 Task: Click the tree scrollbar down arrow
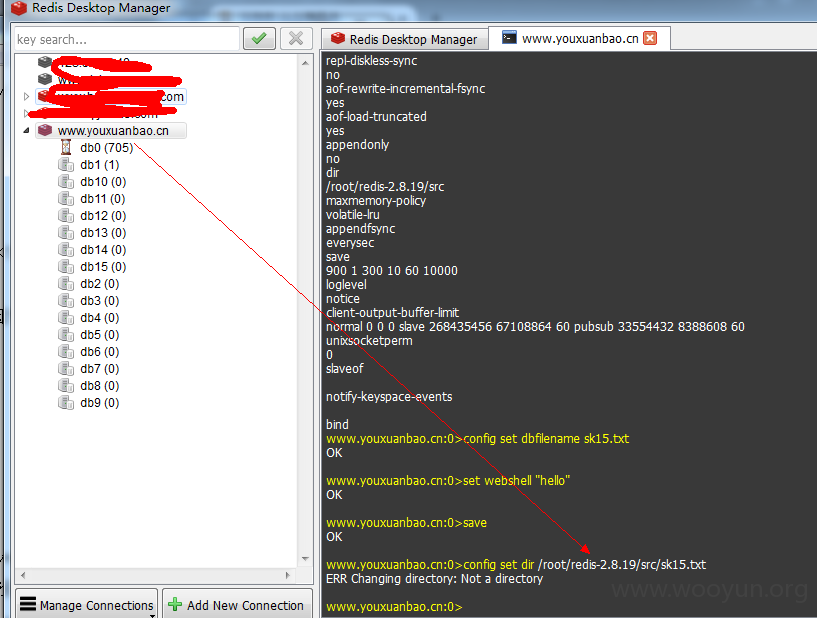pos(305,559)
